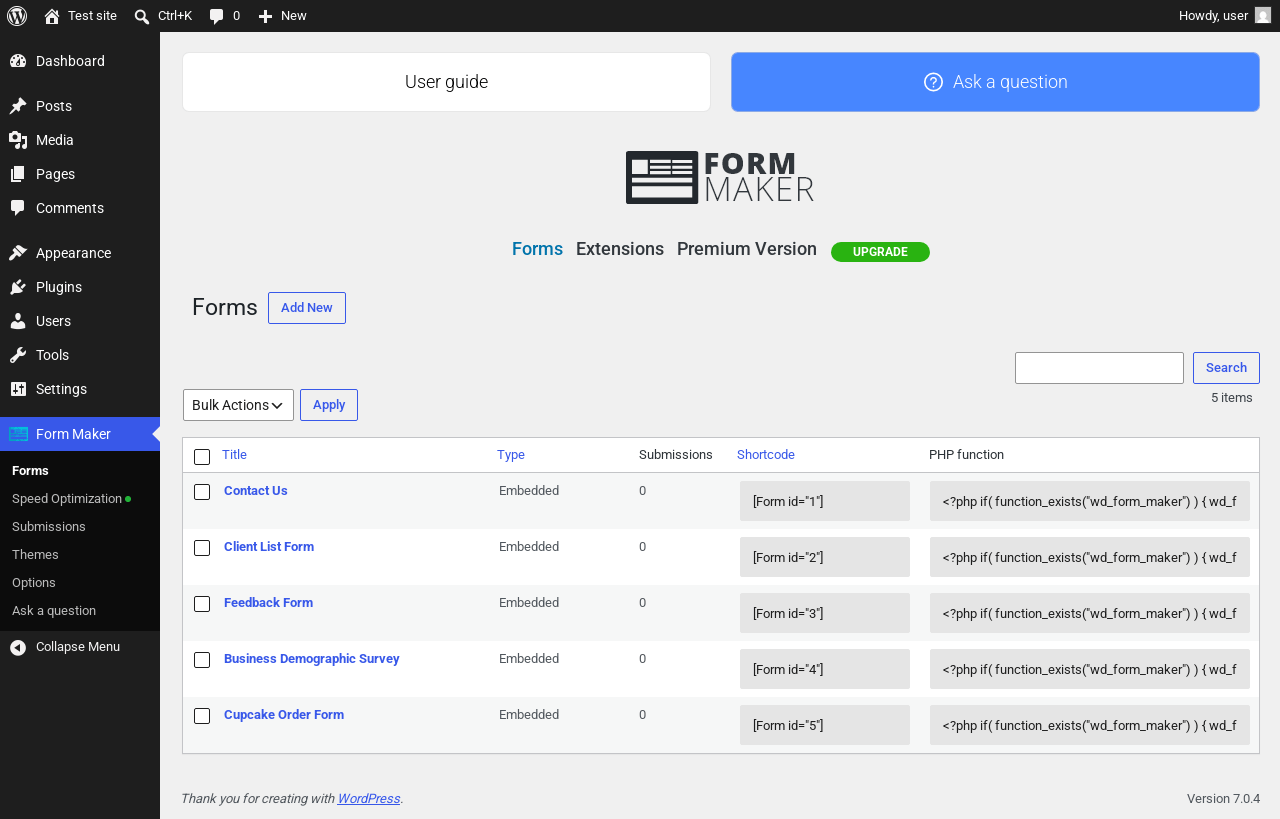Screen dimensions: 1280x819
Task: Sort forms by Title column
Action: [234, 455]
